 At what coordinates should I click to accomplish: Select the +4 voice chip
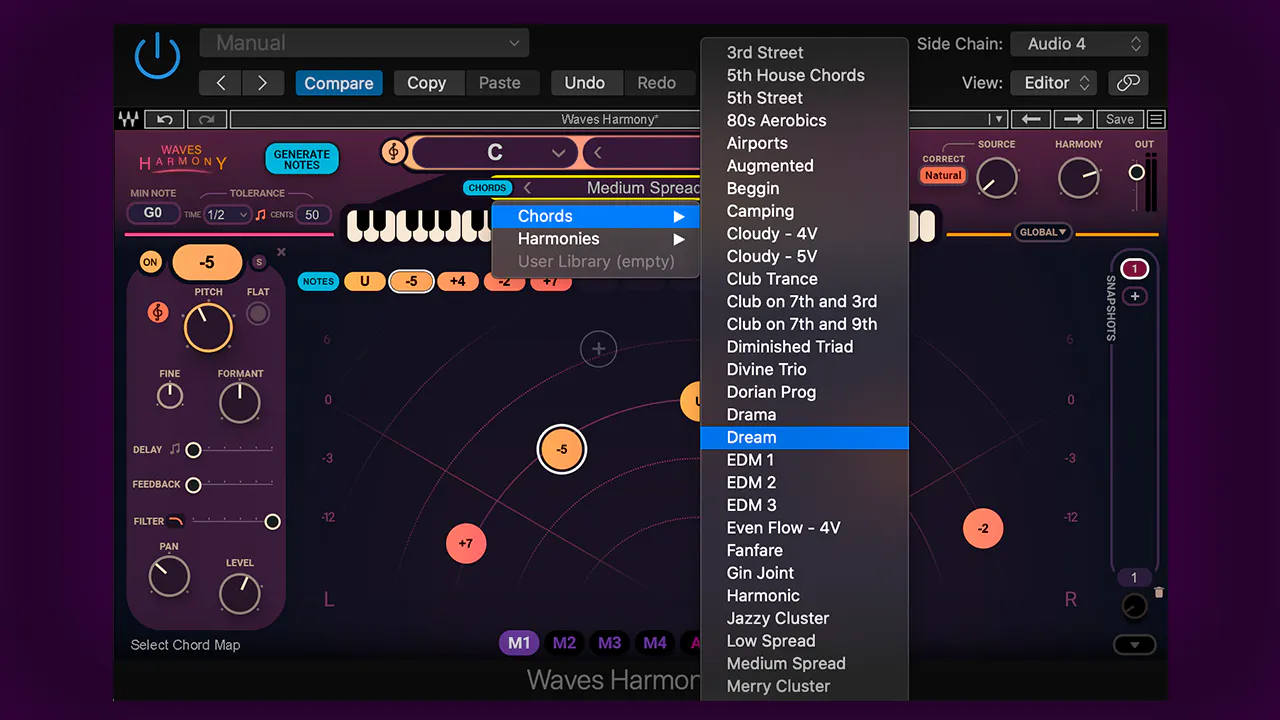tap(457, 282)
